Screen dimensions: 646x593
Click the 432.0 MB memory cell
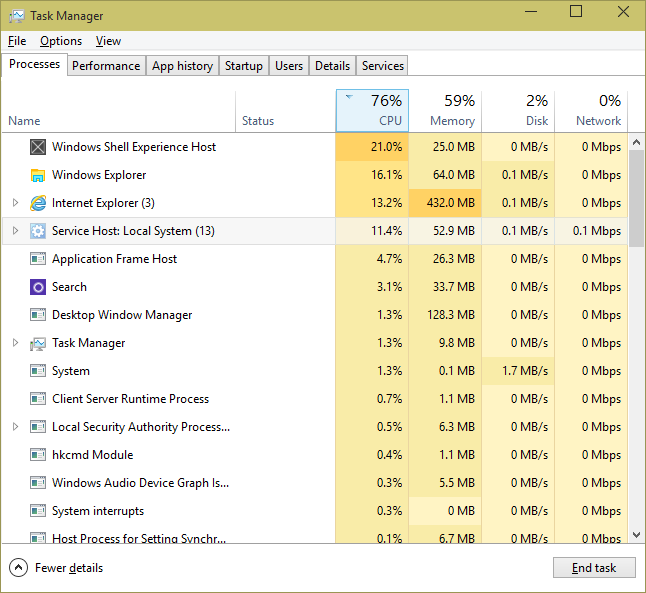pyautogui.click(x=445, y=203)
